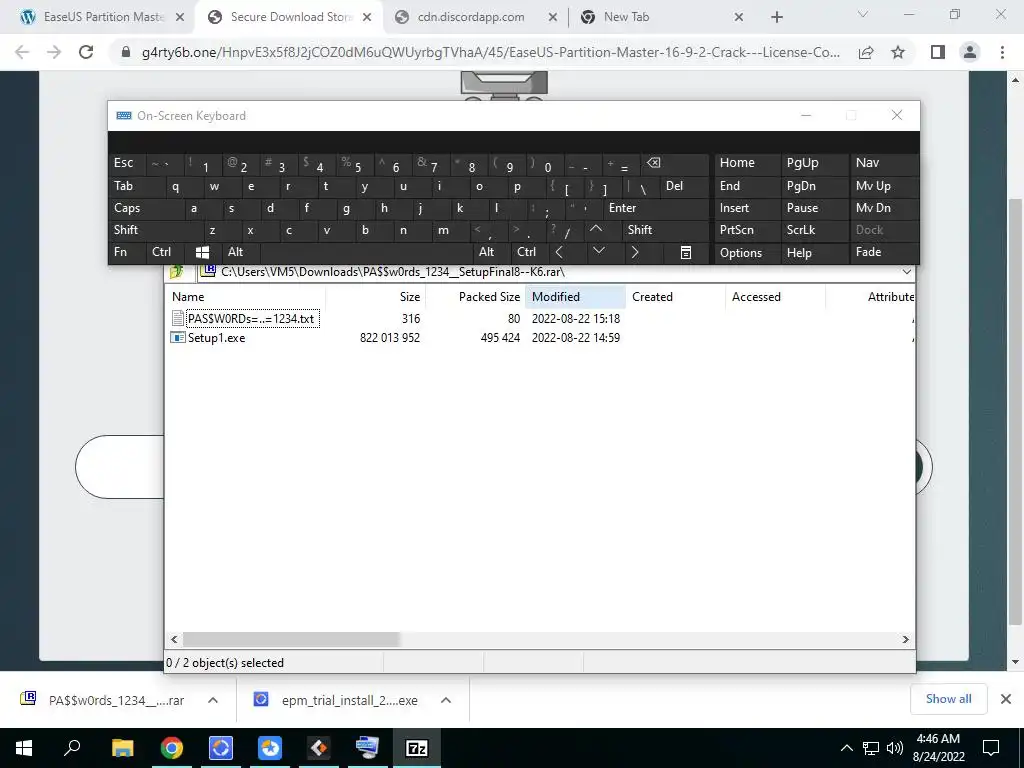Tap the Enter key on On-Screen Keyboard
This screenshot has width=1024, height=768.
click(656, 208)
